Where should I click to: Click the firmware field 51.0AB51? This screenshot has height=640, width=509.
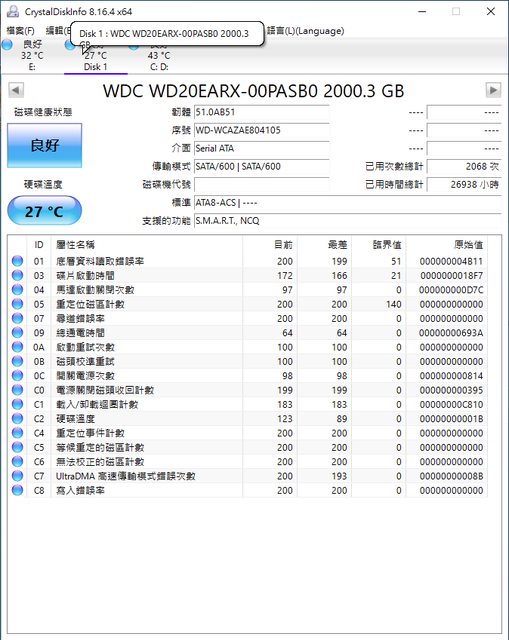point(262,112)
